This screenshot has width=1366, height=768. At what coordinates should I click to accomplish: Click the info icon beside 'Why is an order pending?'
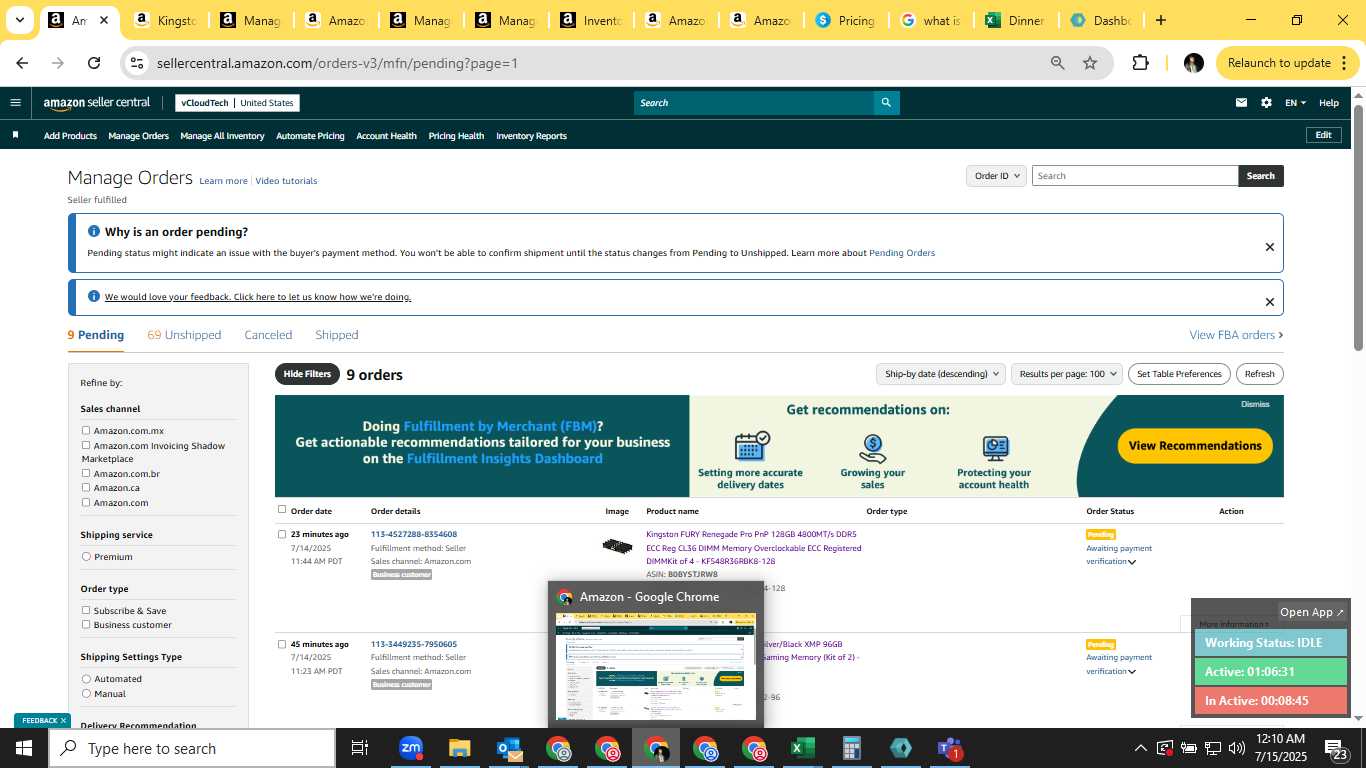[94, 231]
